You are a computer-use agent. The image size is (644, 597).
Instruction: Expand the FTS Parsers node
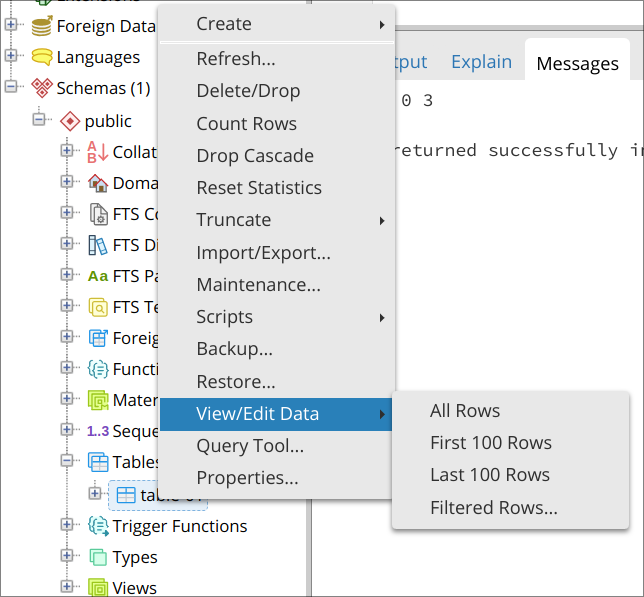point(67,274)
